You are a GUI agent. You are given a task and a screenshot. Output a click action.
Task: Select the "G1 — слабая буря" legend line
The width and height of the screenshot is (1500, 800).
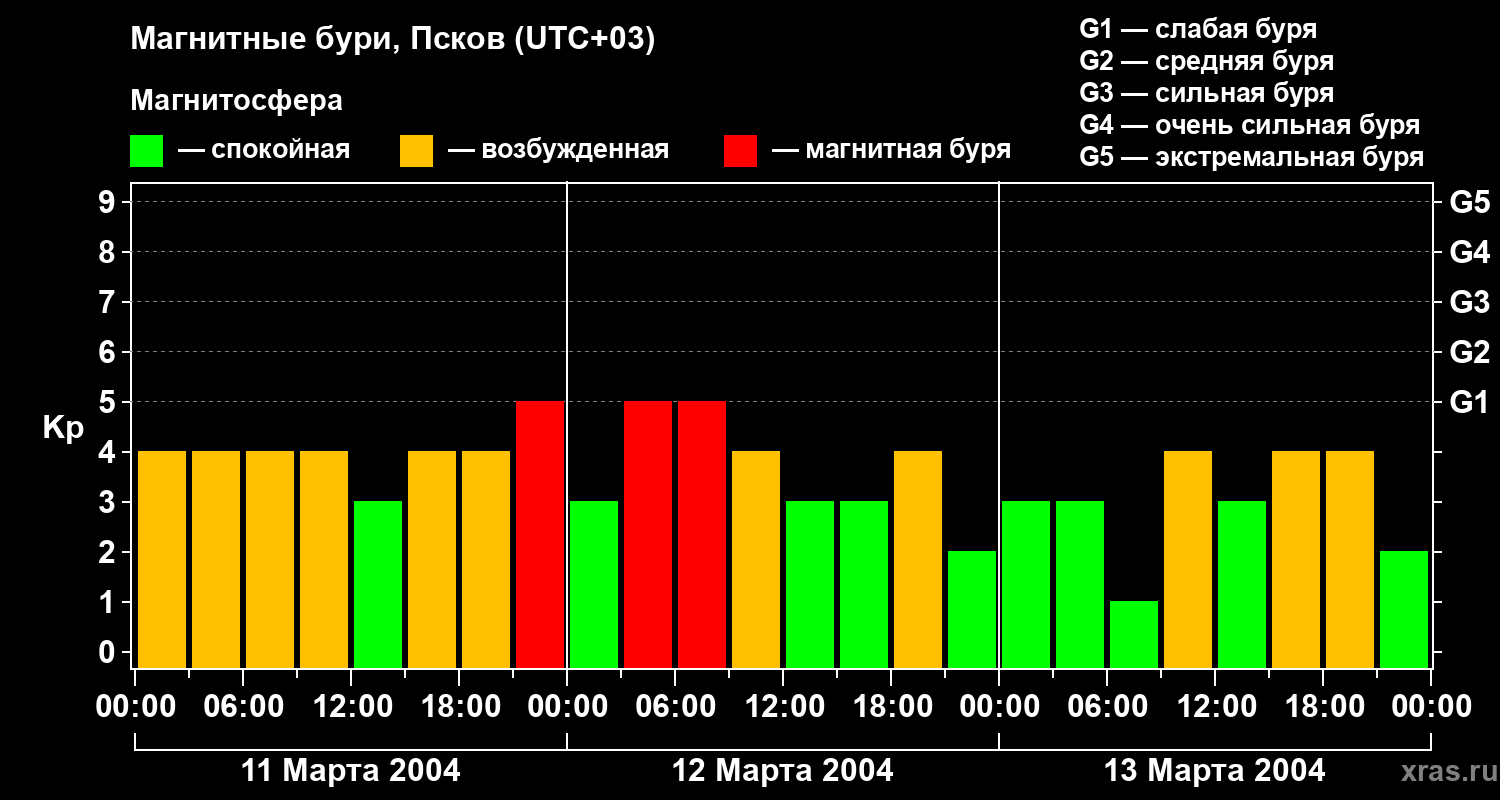[1198, 29]
